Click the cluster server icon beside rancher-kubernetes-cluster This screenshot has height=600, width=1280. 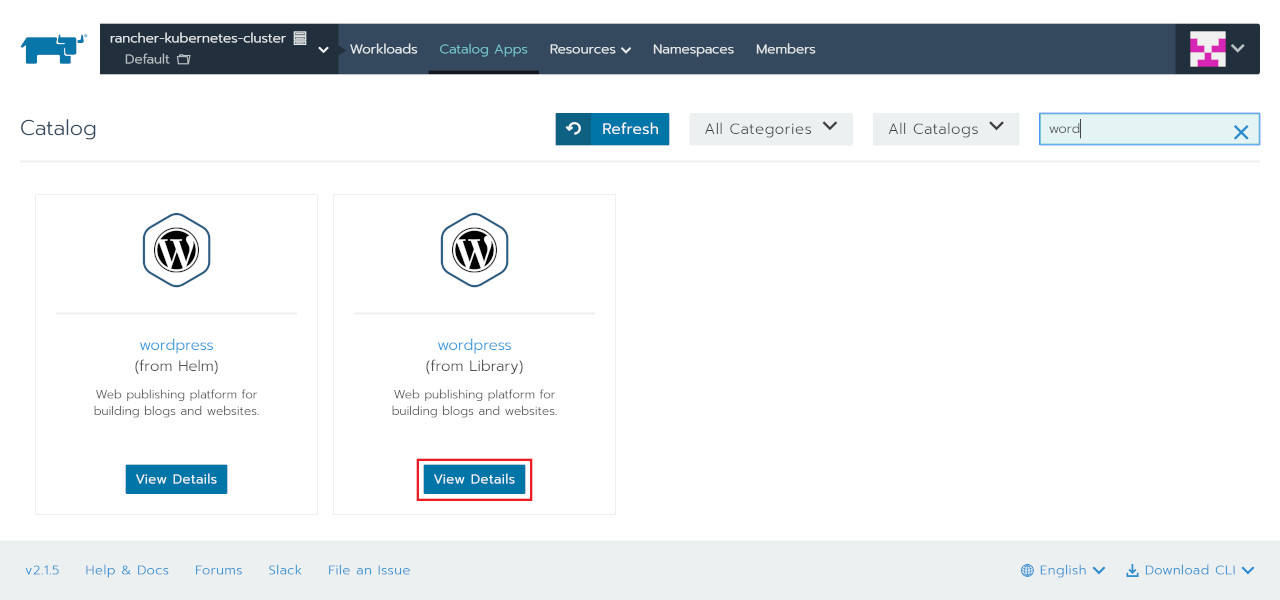[300, 38]
